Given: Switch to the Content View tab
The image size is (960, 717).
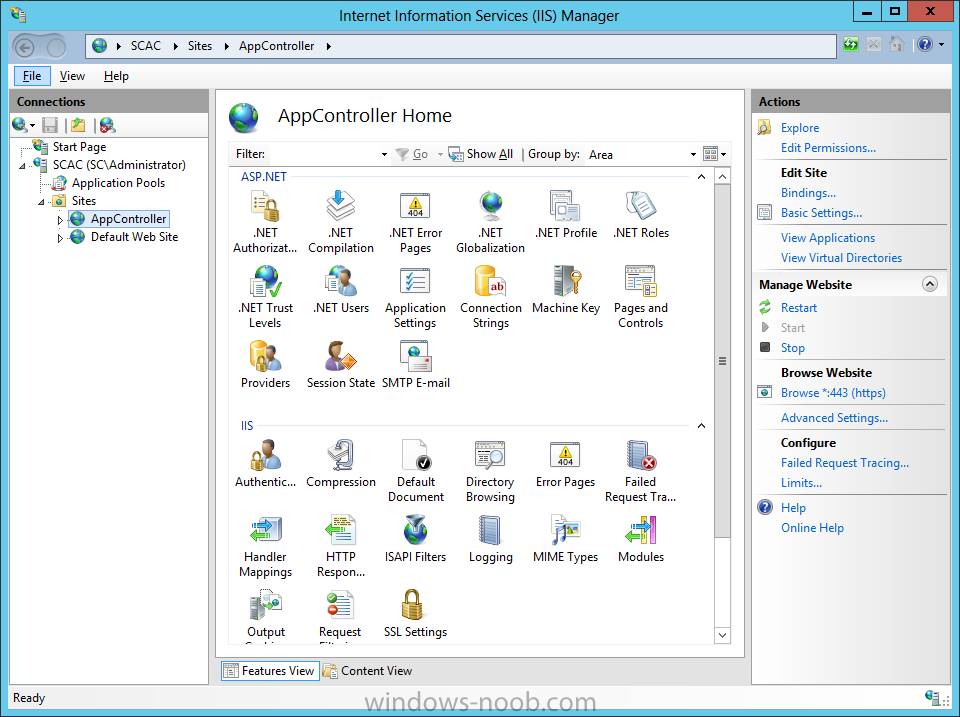Looking at the screenshot, I should click(x=368, y=671).
